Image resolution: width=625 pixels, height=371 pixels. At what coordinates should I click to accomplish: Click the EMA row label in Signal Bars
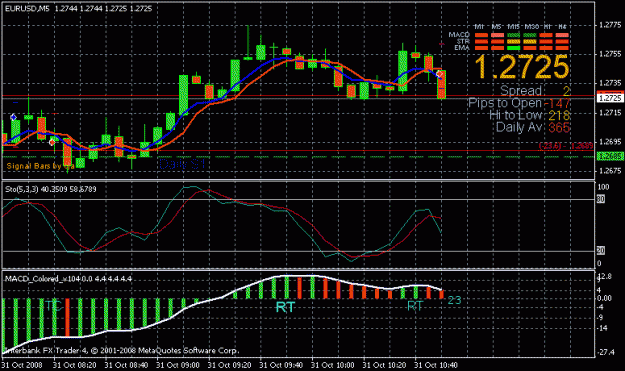(x=462, y=47)
